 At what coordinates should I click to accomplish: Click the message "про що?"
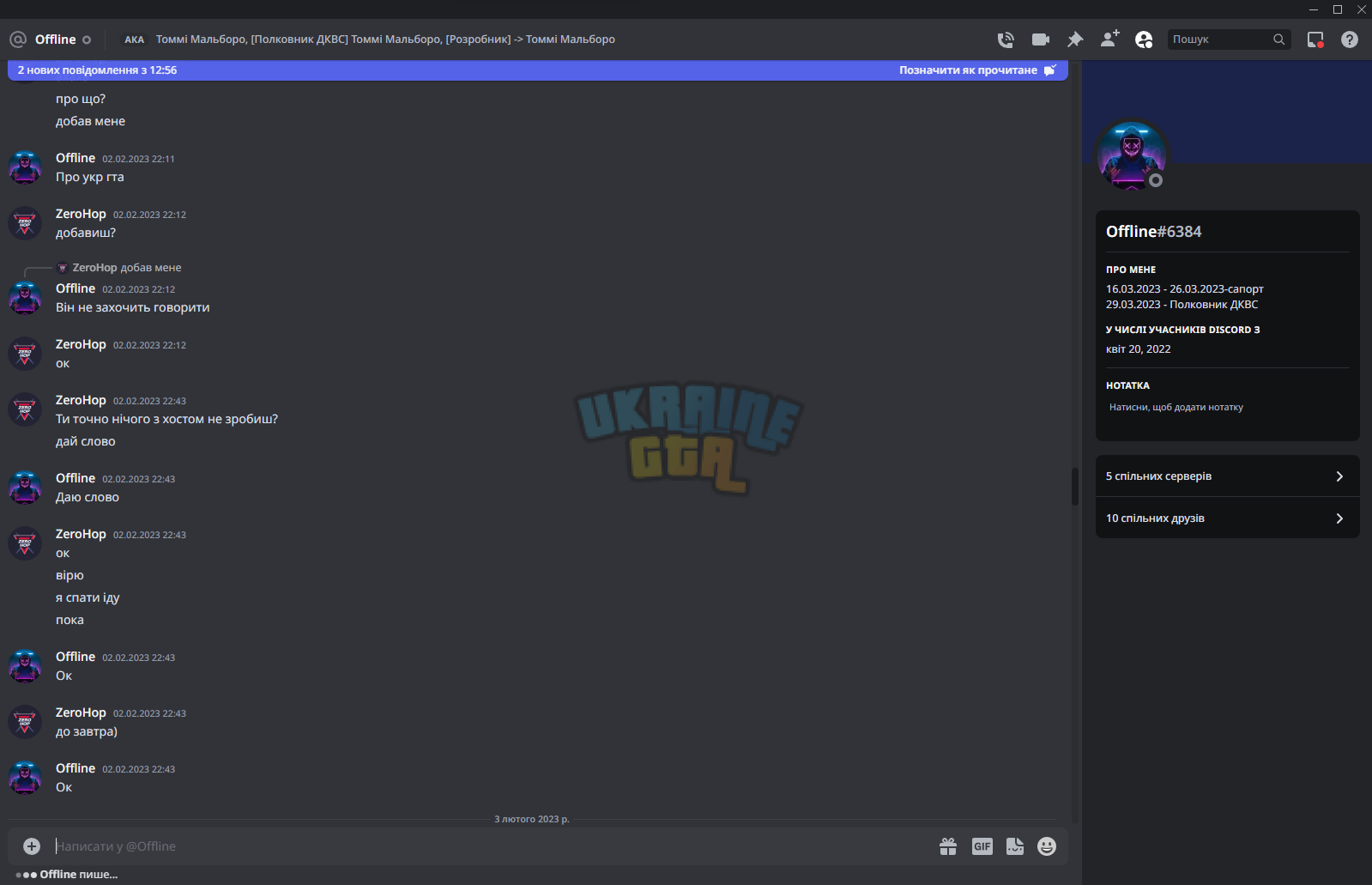point(81,99)
